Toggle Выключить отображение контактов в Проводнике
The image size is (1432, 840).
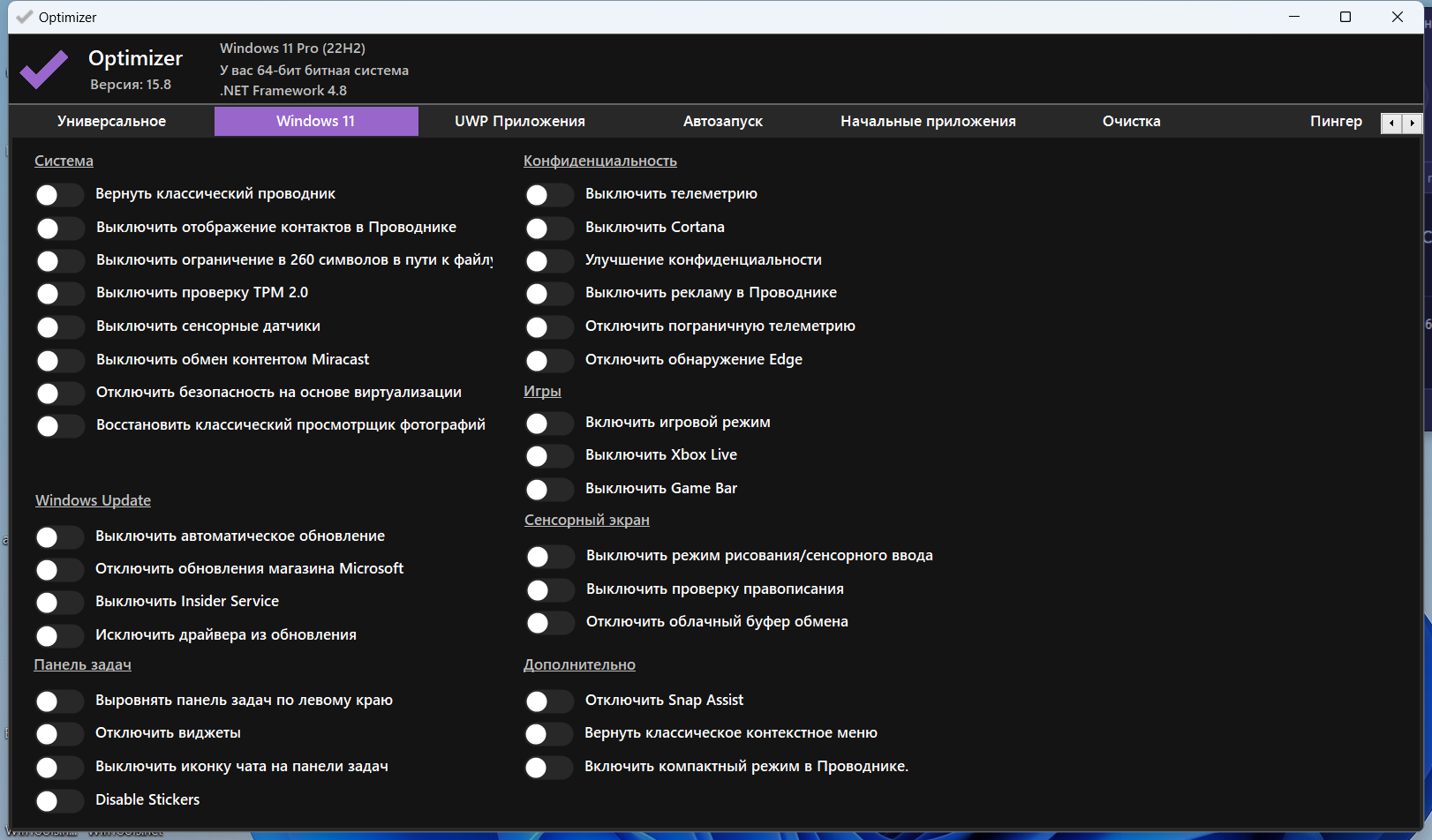point(59,229)
